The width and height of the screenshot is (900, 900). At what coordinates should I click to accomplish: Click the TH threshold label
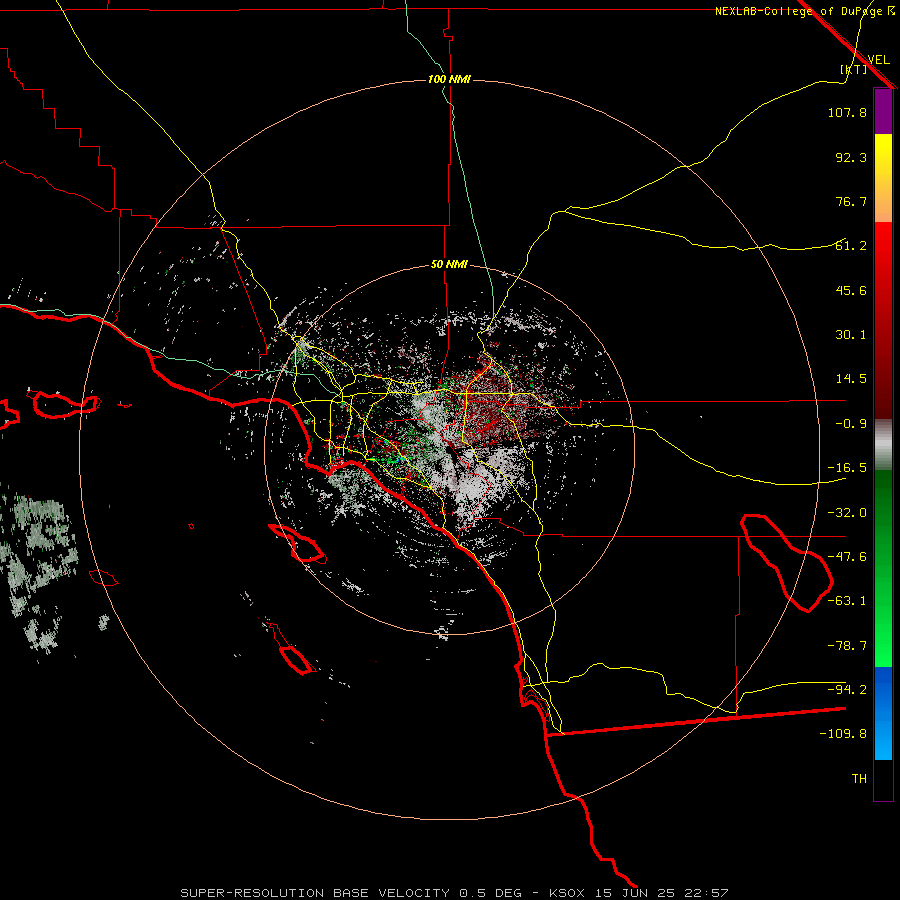pyautogui.click(x=859, y=779)
